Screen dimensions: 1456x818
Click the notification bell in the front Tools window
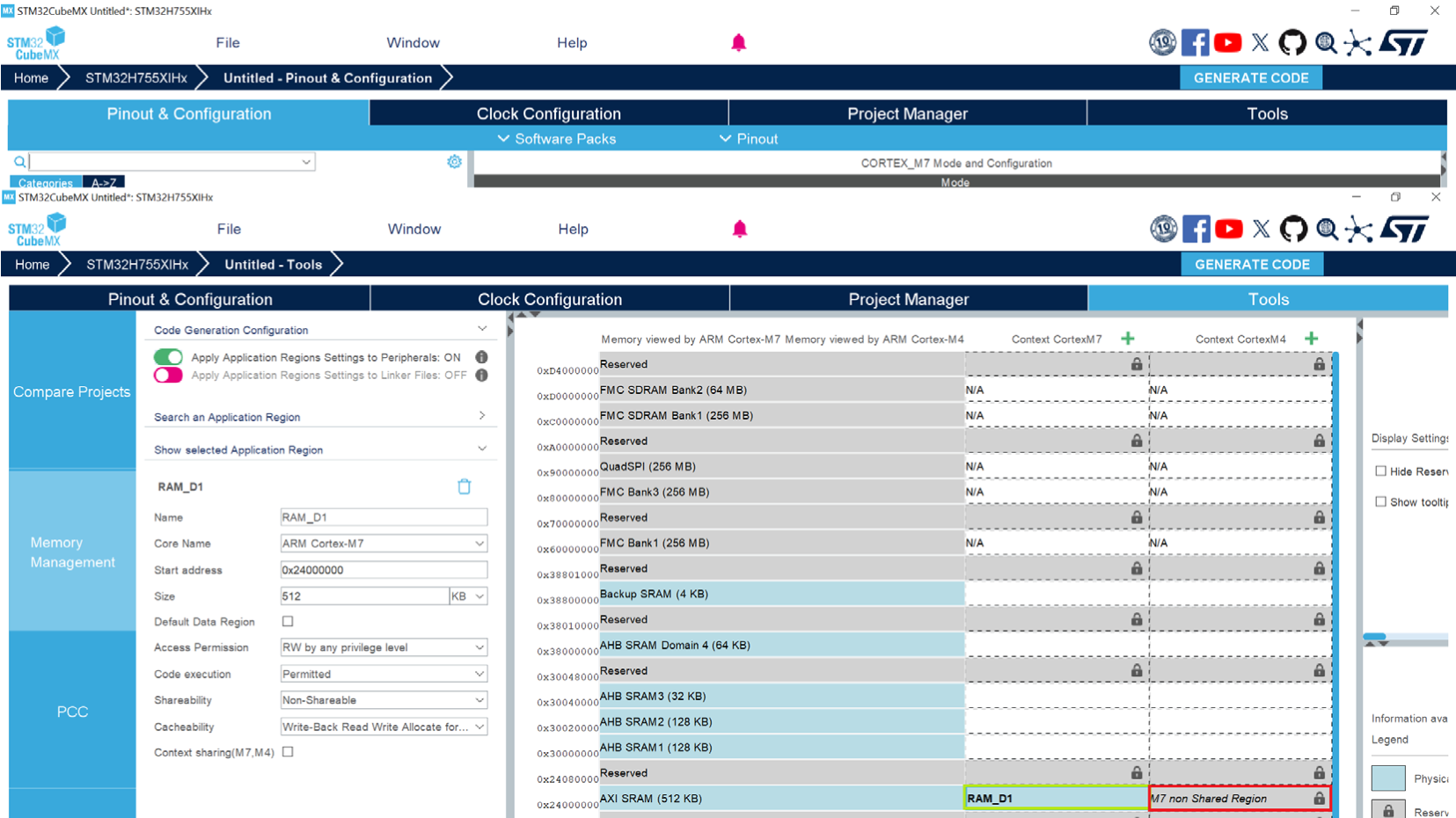point(740,230)
